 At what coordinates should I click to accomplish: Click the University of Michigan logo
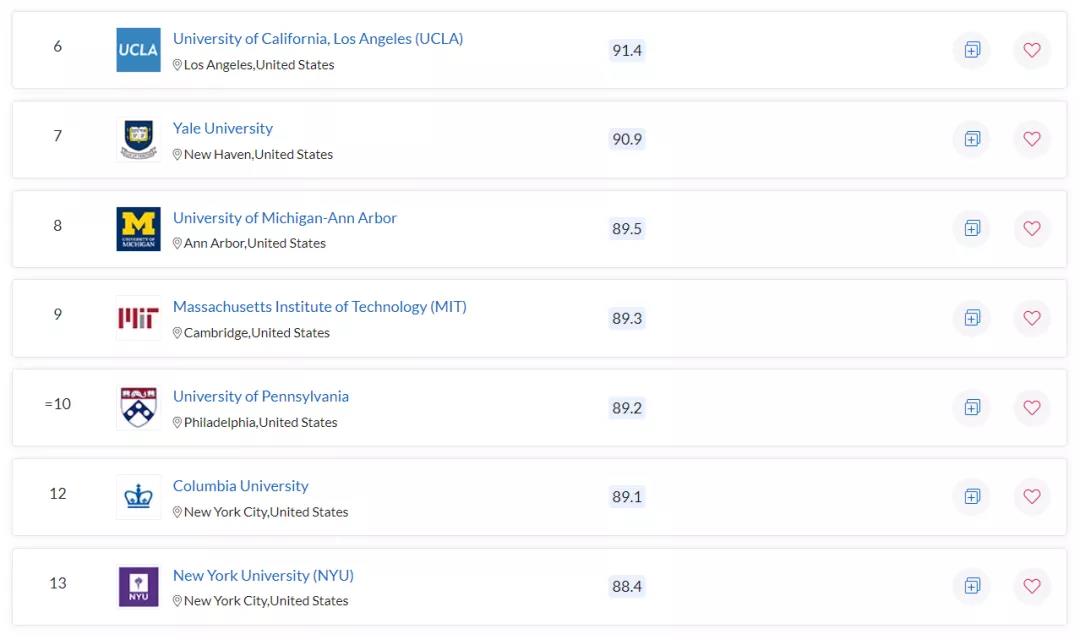click(x=138, y=229)
